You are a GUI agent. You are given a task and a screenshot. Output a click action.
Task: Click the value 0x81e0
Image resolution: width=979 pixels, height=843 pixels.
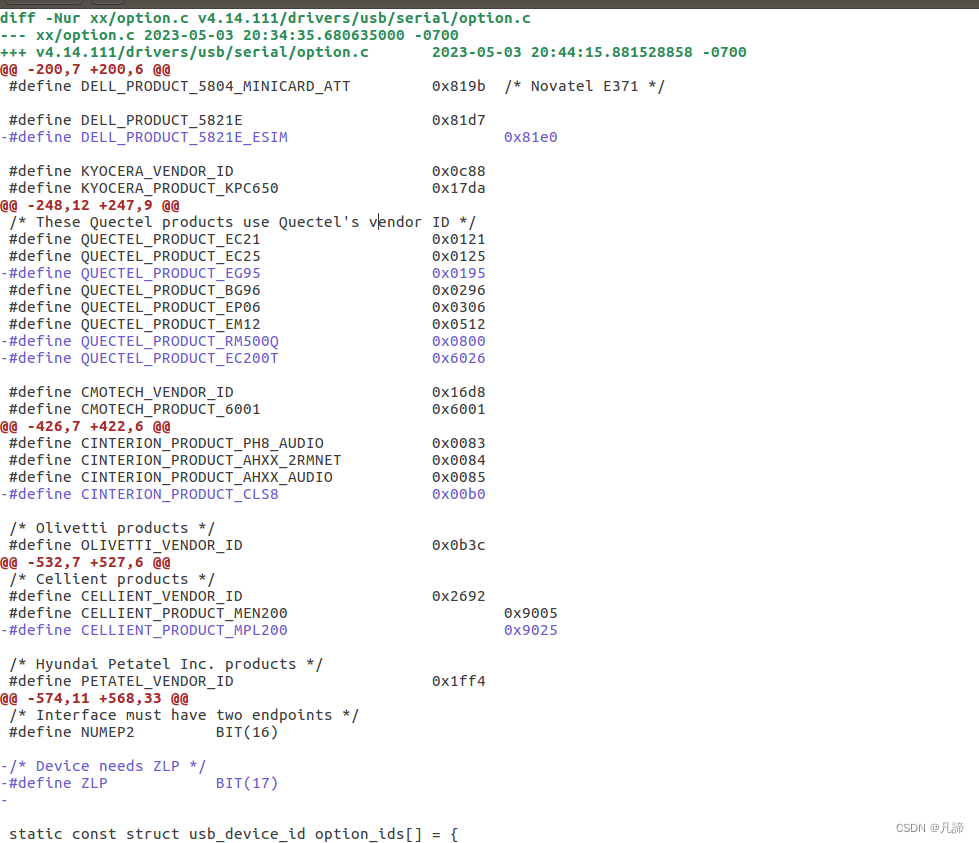click(531, 137)
